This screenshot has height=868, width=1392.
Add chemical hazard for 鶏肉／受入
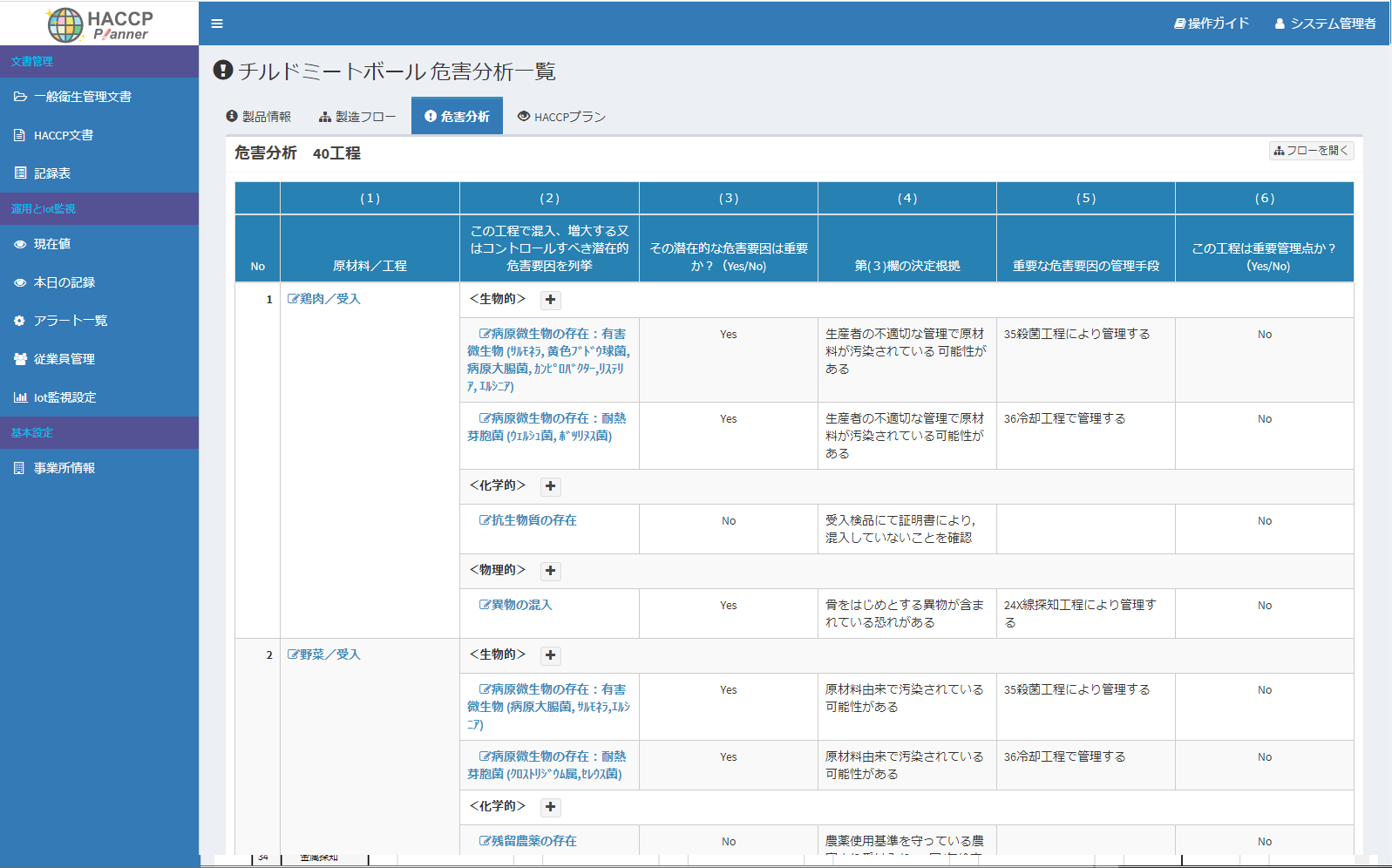pos(550,486)
